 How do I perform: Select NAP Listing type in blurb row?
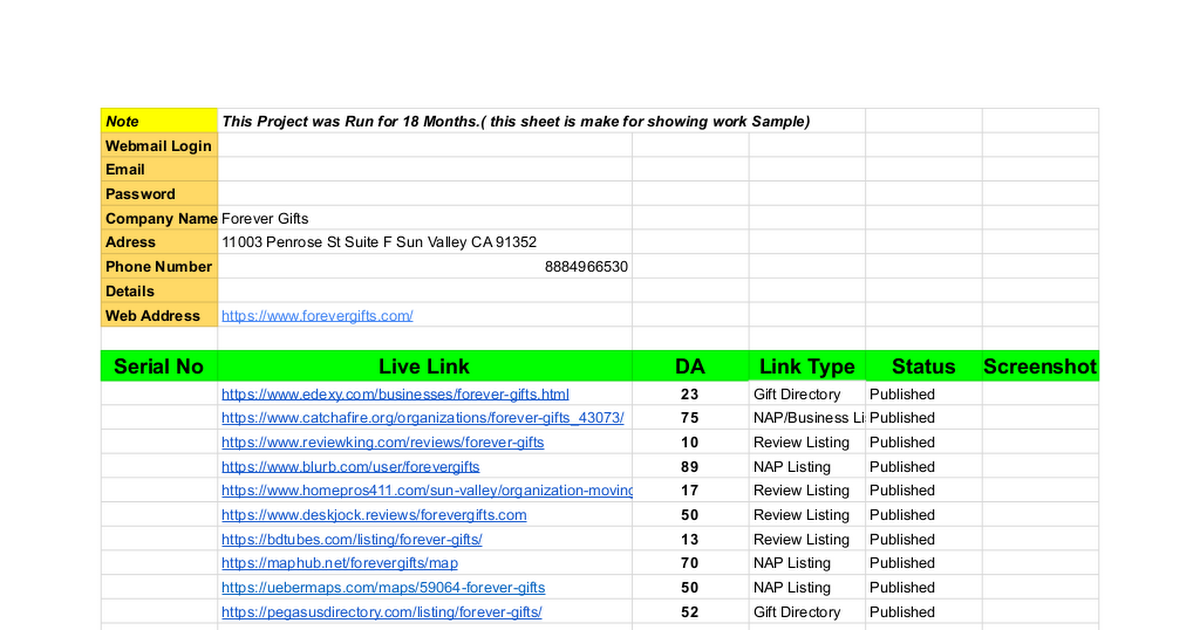tap(807, 467)
